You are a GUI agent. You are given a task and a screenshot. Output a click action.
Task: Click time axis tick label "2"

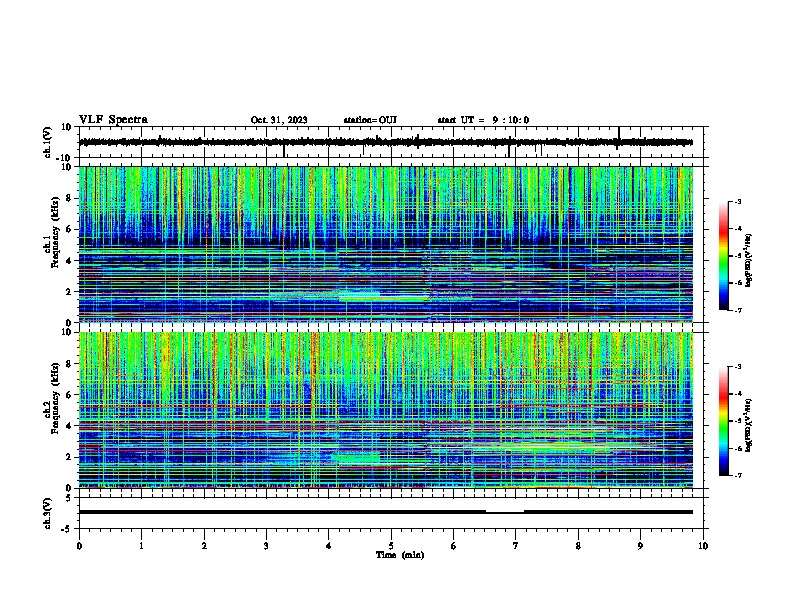[204, 546]
